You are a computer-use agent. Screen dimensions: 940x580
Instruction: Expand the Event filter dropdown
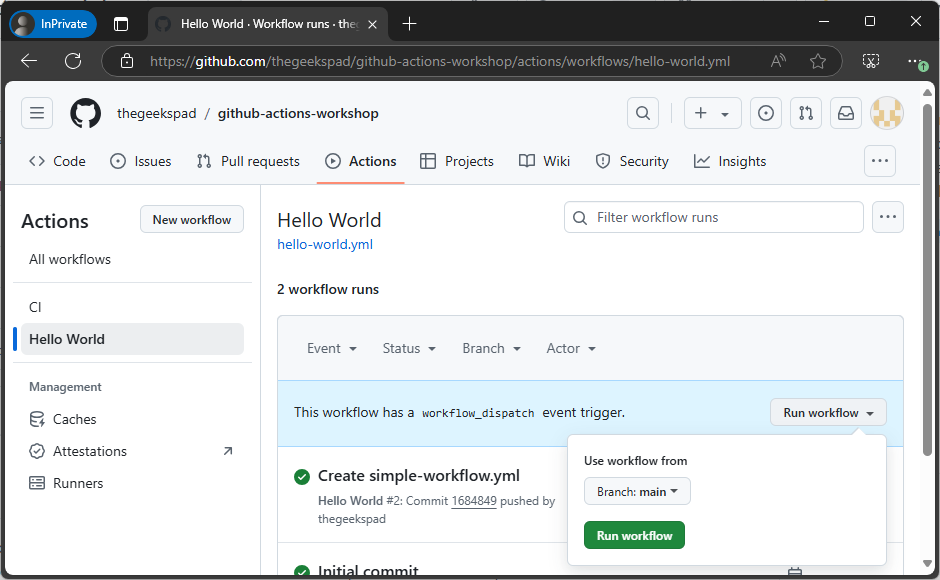click(332, 348)
